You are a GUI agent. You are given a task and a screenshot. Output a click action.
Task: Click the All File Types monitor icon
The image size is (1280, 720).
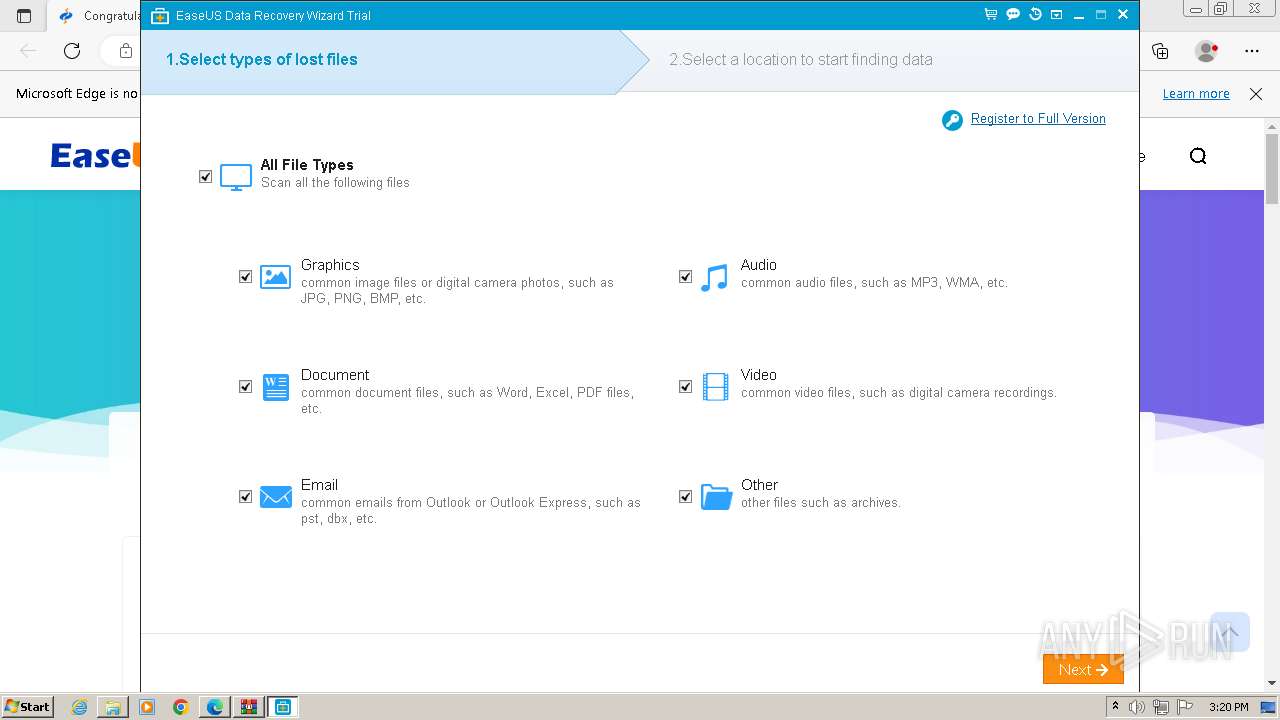(x=236, y=177)
